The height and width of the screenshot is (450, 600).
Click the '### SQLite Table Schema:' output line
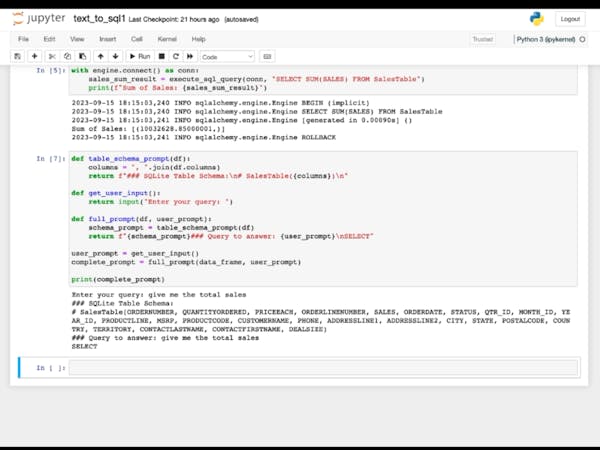pyautogui.click(x=122, y=303)
